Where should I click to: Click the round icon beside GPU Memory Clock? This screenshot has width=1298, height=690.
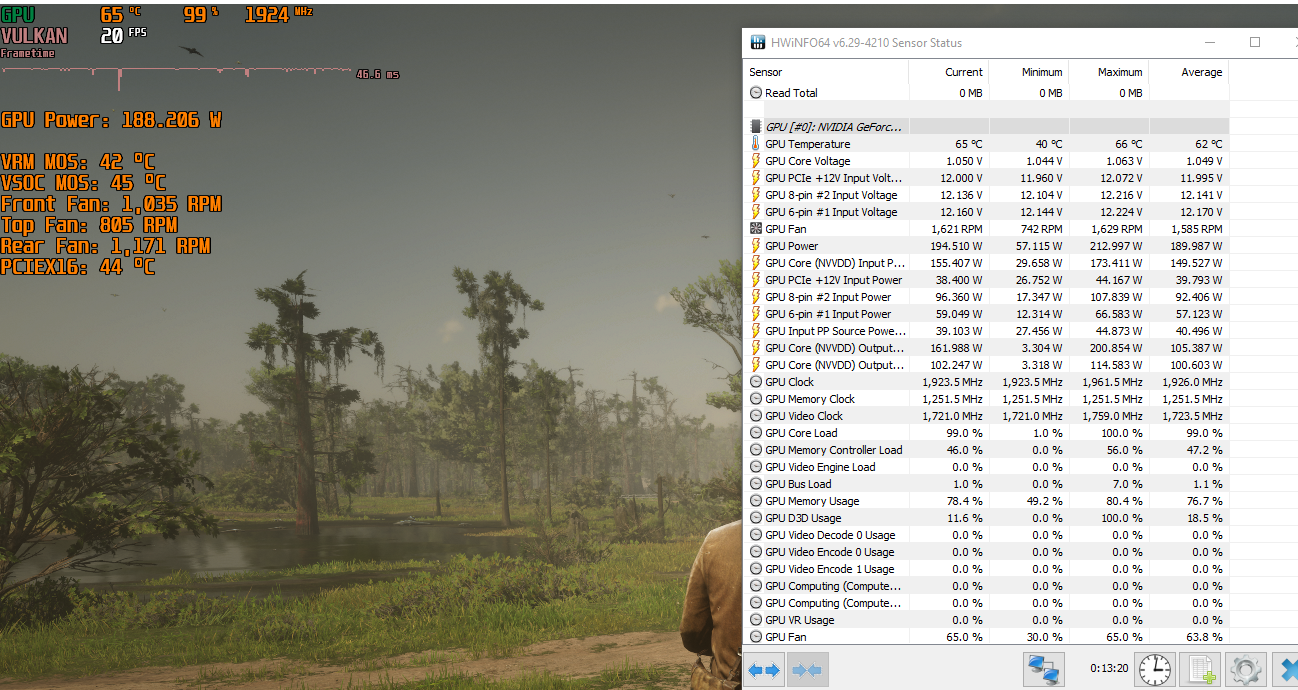(756, 399)
